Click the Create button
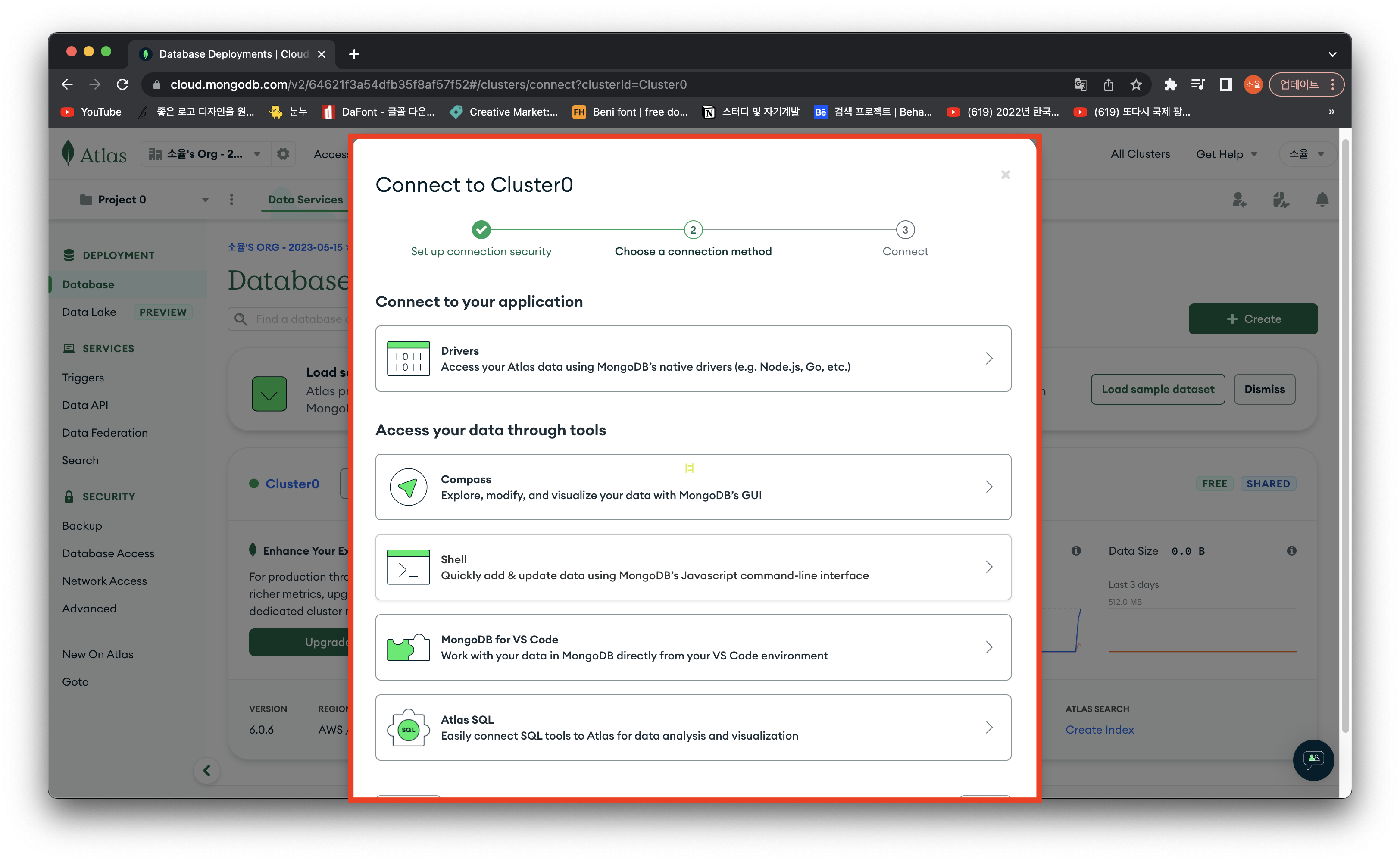 tap(1252, 319)
